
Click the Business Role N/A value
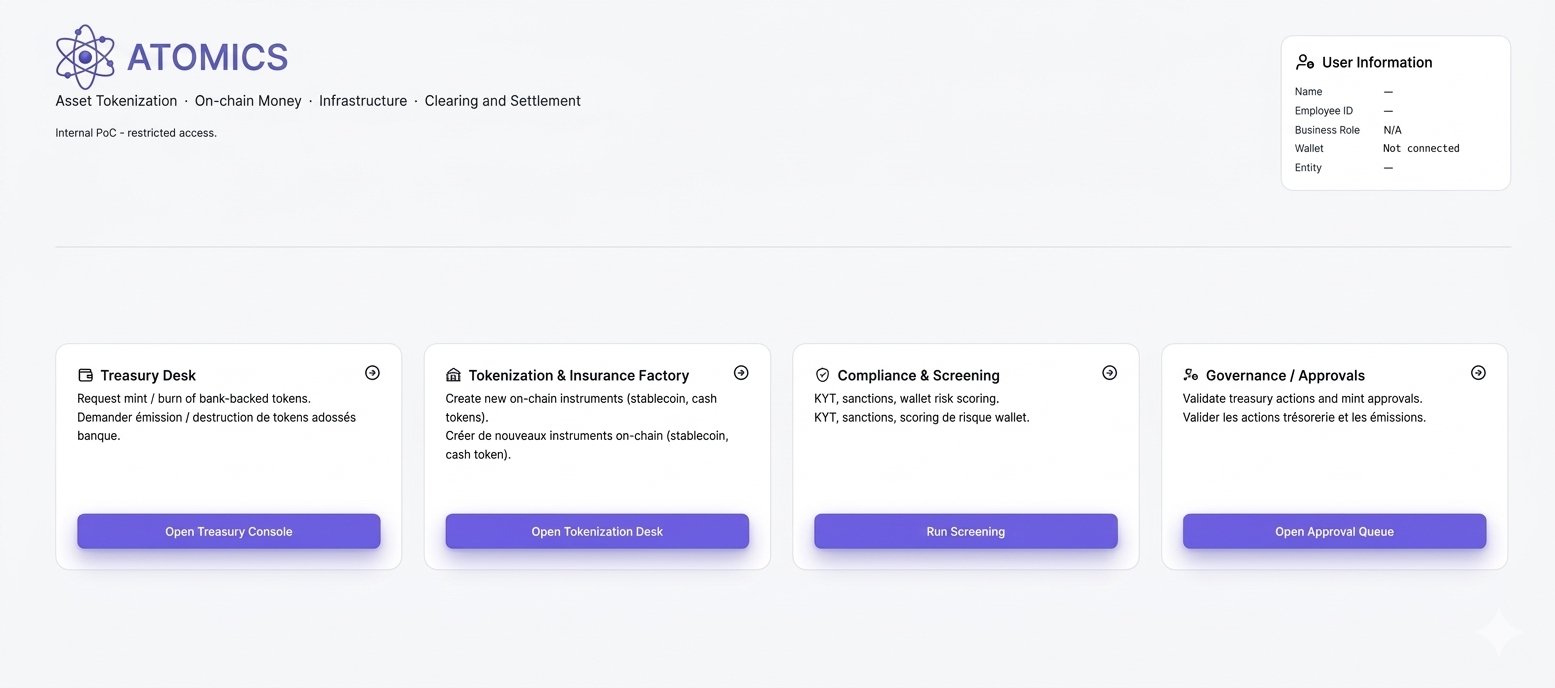(1392, 130)
